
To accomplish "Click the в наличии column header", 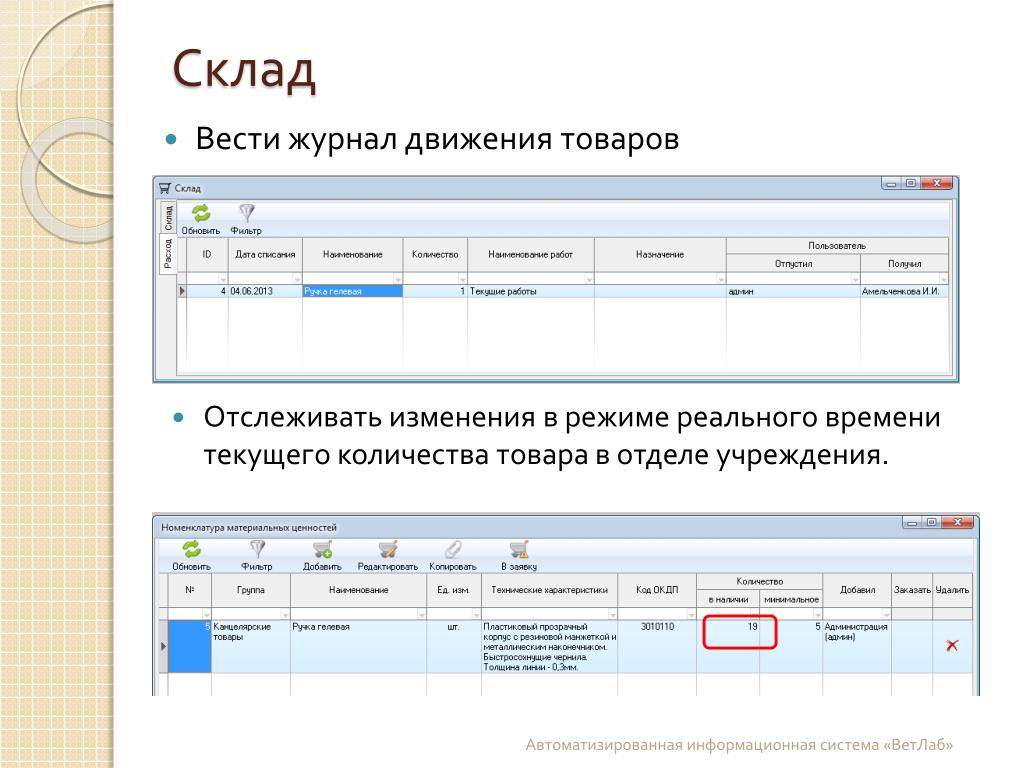I will click(x=728, y=599).
